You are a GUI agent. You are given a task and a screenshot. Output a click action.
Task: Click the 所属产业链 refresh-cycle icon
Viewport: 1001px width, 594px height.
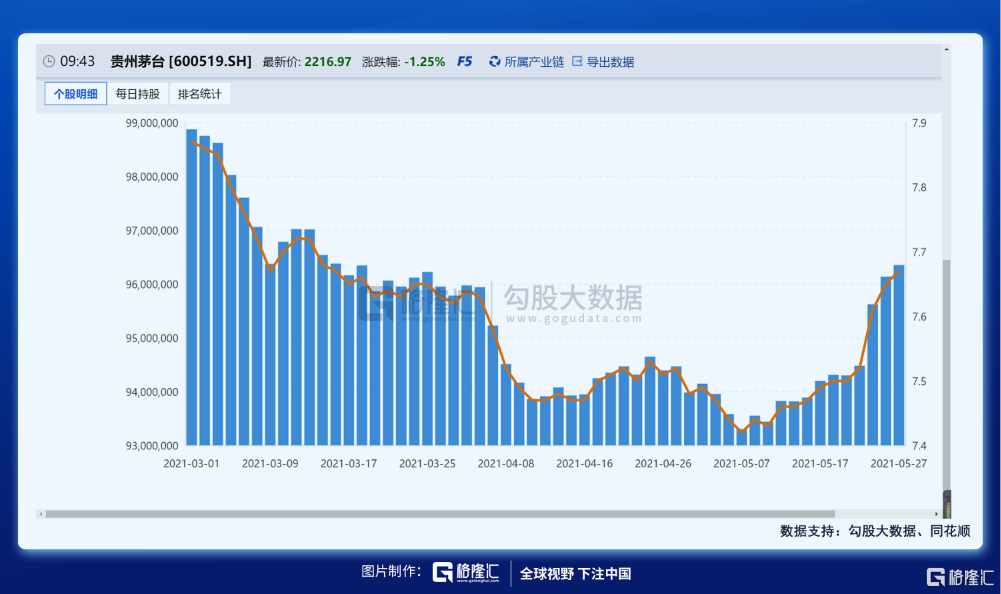coord(495,61)
